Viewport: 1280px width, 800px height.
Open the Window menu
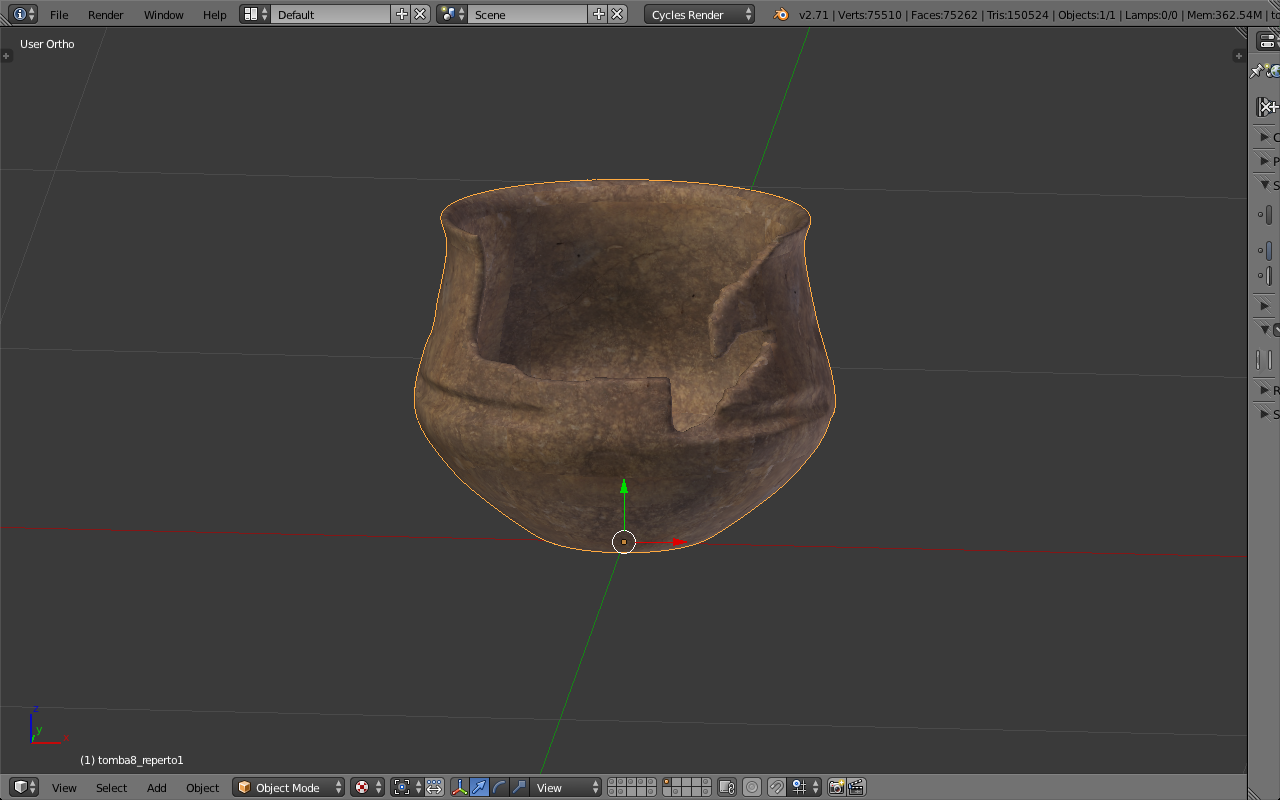point(163,15)
